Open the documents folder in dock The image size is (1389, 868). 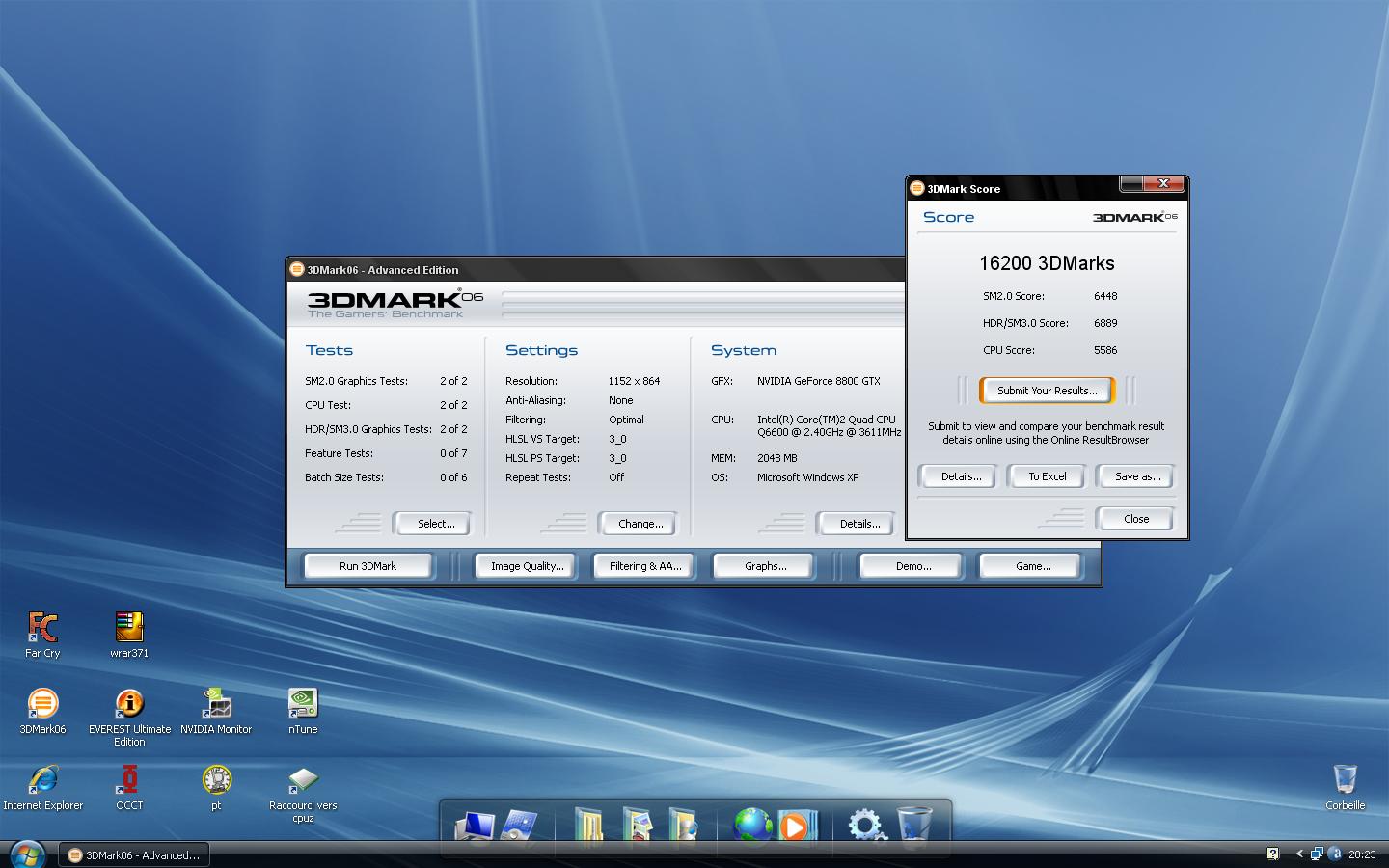(x=588, y=825)
